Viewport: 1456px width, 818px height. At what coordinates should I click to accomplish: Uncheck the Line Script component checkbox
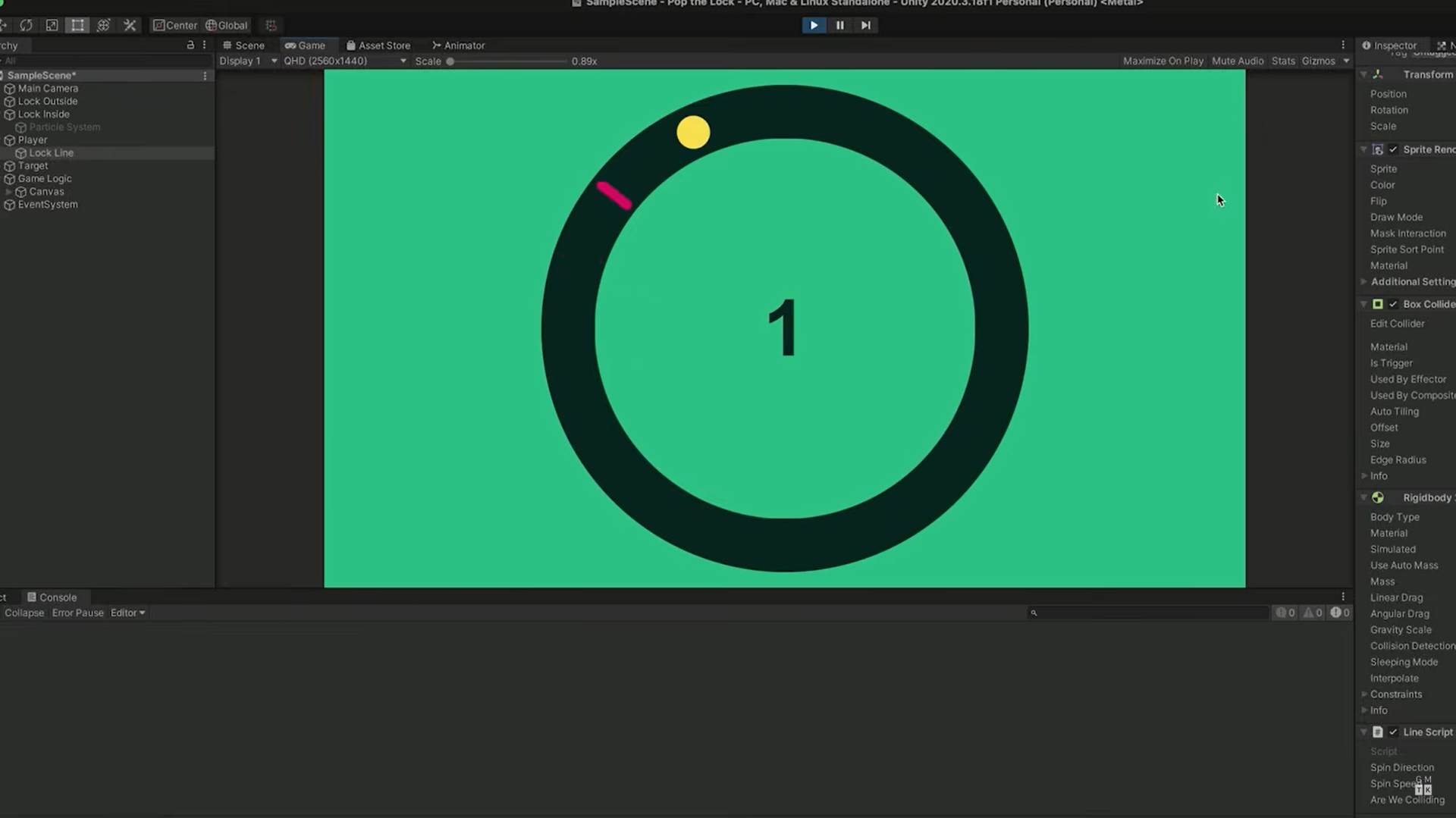click(x=1393, y=732)
